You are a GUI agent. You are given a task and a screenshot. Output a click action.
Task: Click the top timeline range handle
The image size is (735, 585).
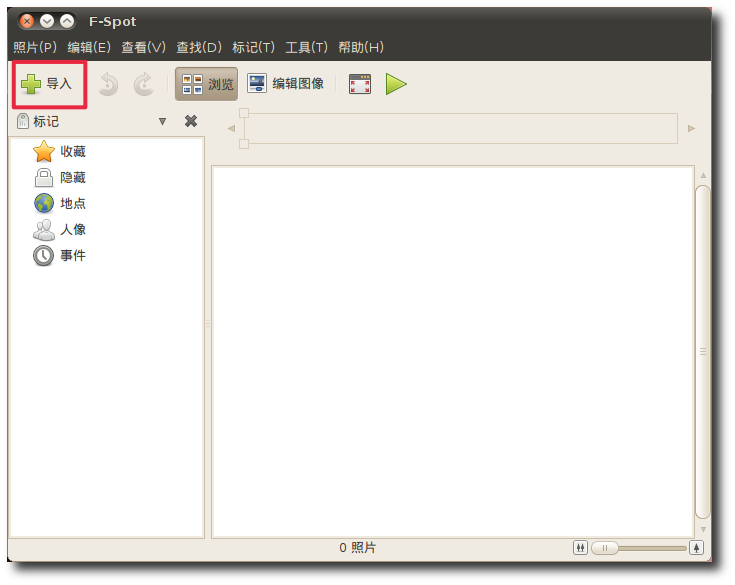pyautogui.click(x=244, y=113)
